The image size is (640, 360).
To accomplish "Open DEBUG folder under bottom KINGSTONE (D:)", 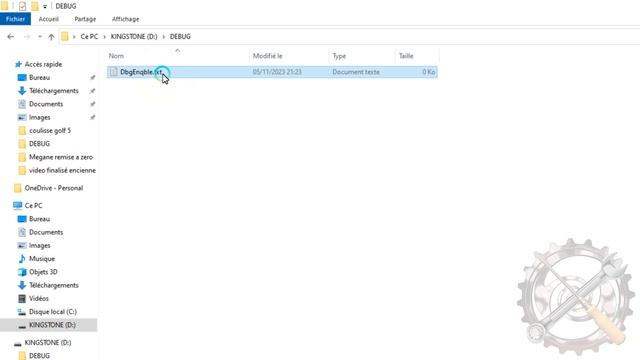I will pos(39,356).
